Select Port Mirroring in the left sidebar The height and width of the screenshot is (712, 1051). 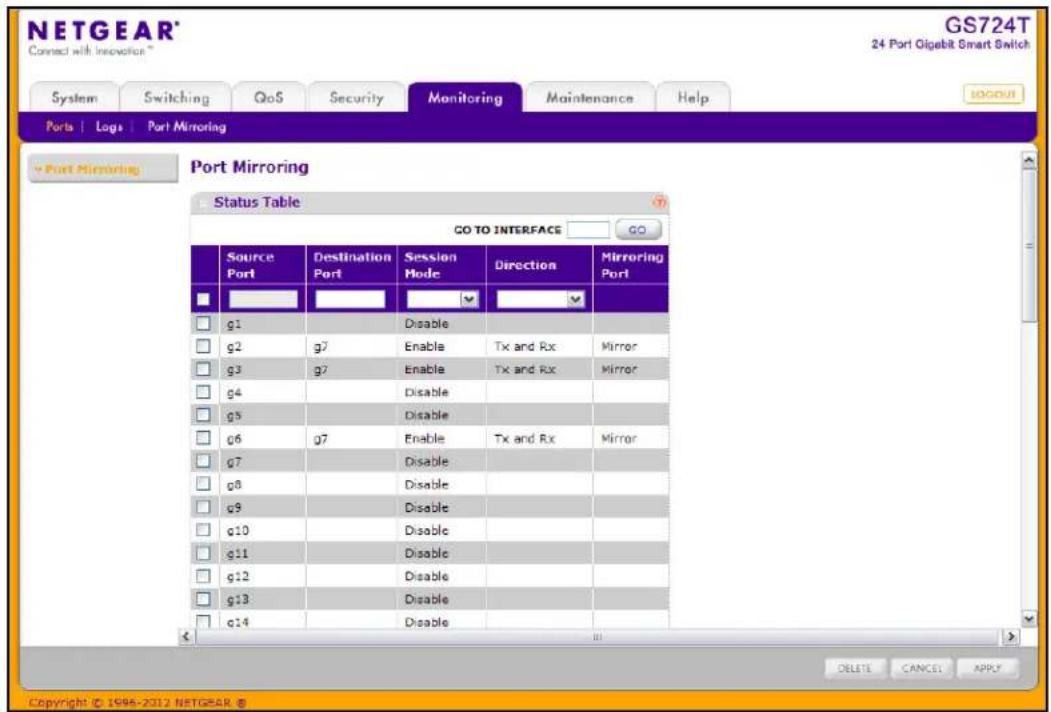click(x=103, y=169)
